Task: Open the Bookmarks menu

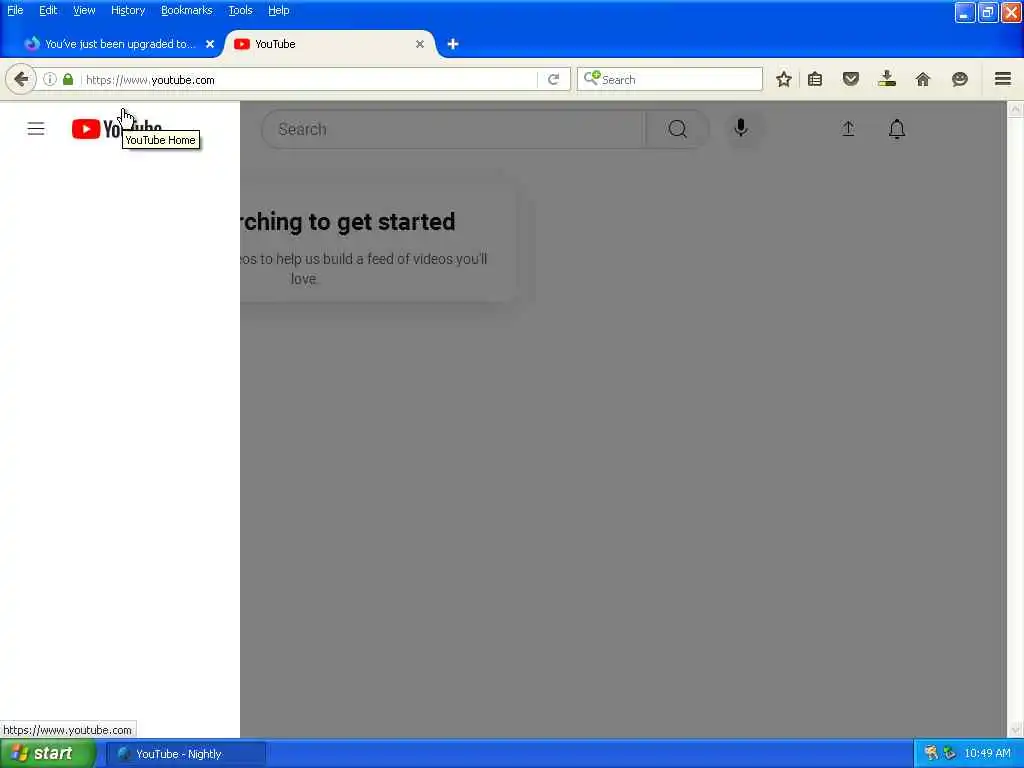Action: pyautogui.click(x=187, y=10)
